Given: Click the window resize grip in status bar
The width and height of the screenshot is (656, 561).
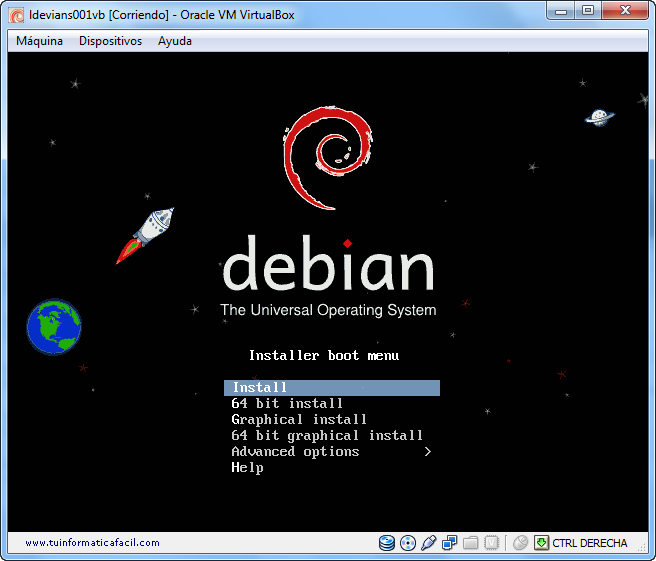Looking at the screenshot, I should [643, 546].
